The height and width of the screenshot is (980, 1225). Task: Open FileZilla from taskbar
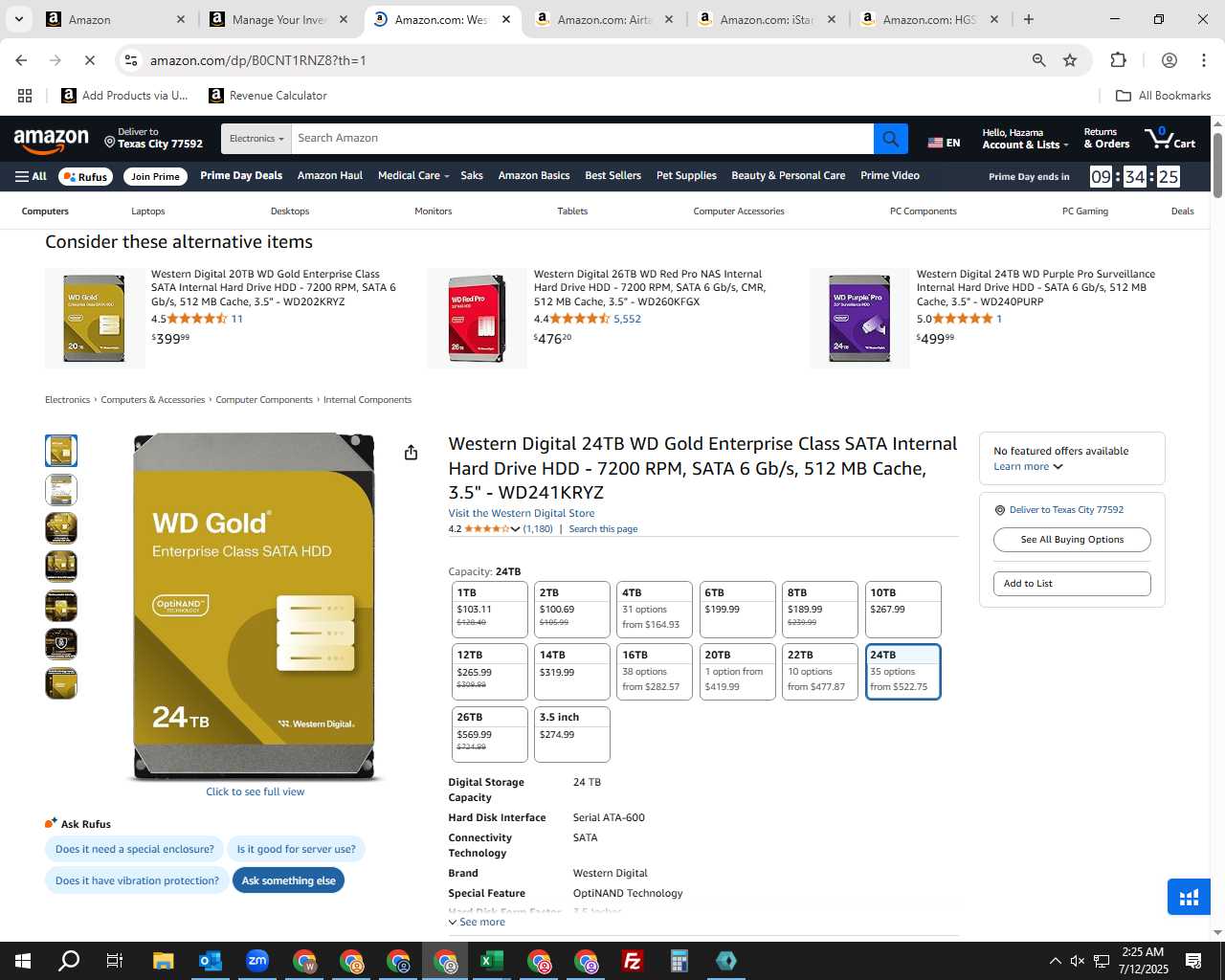point(632,961)
